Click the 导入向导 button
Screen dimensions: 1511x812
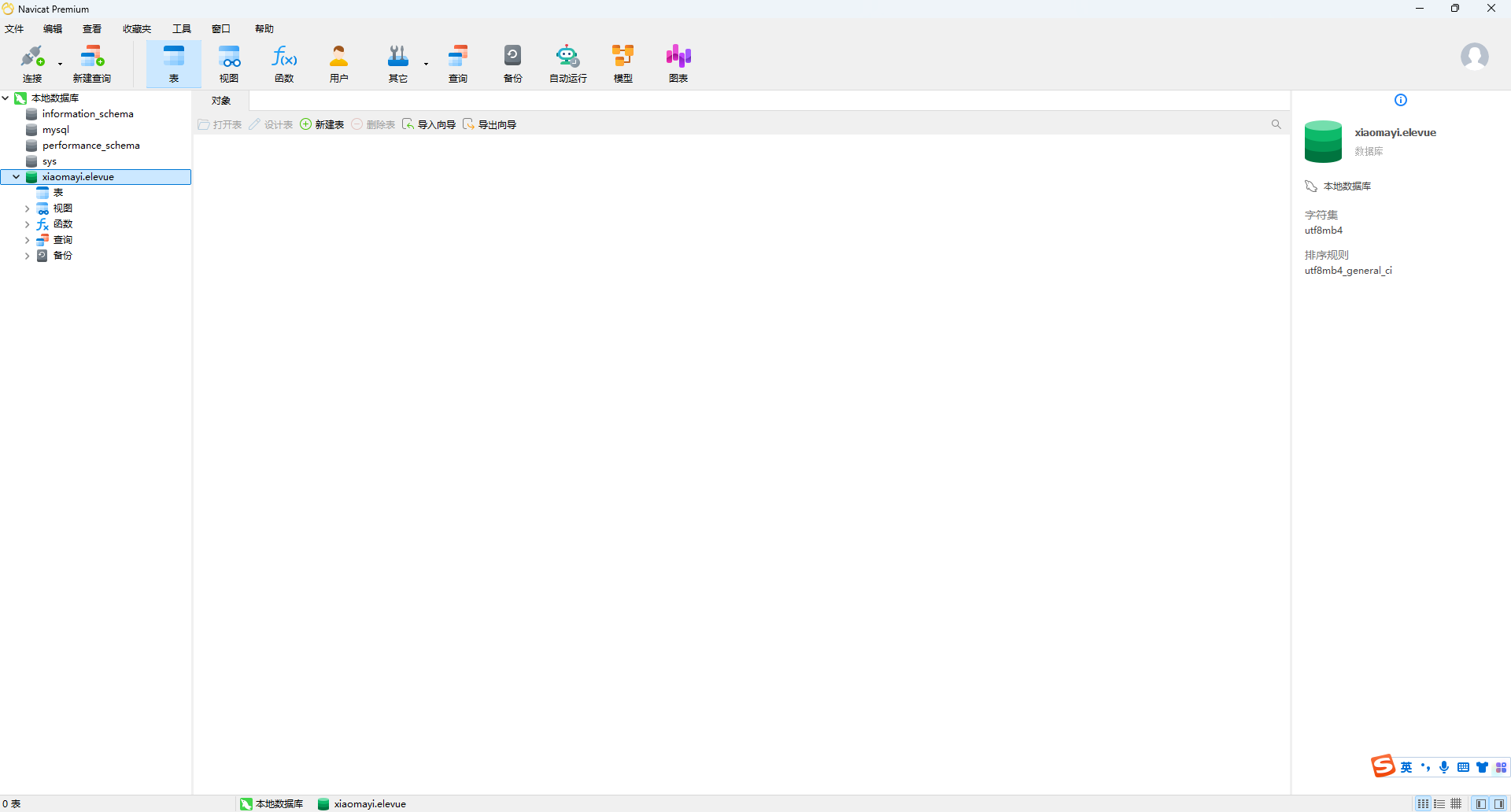coord(429,124)
